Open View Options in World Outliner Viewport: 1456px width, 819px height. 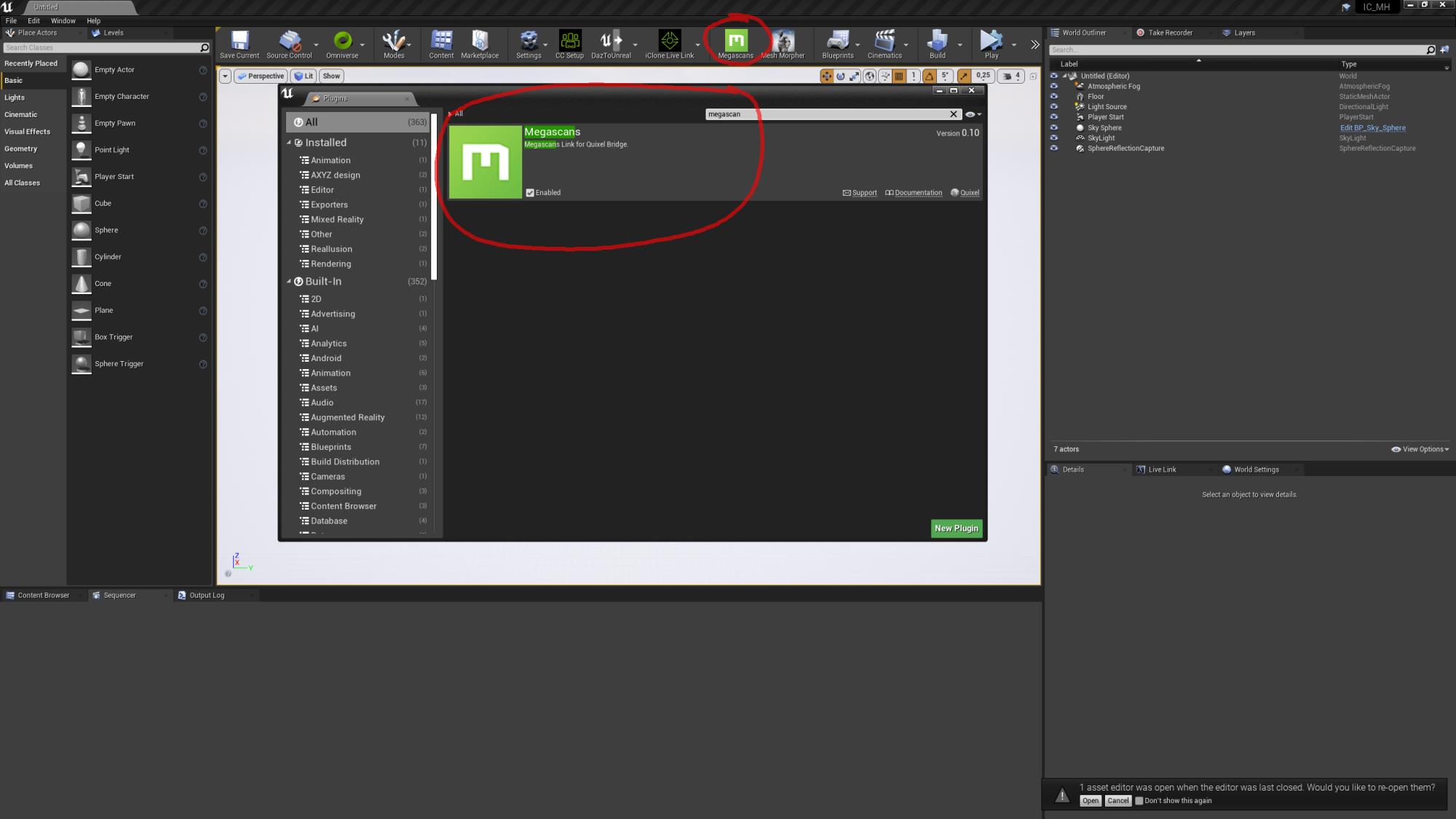(1420, 449)
